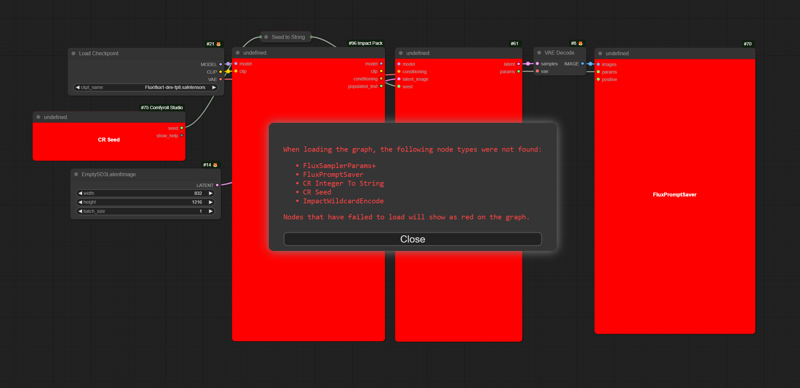Click the FluxPromptSaver label in red node
Viewport: 800px width, 388px height.
(674, 195)
